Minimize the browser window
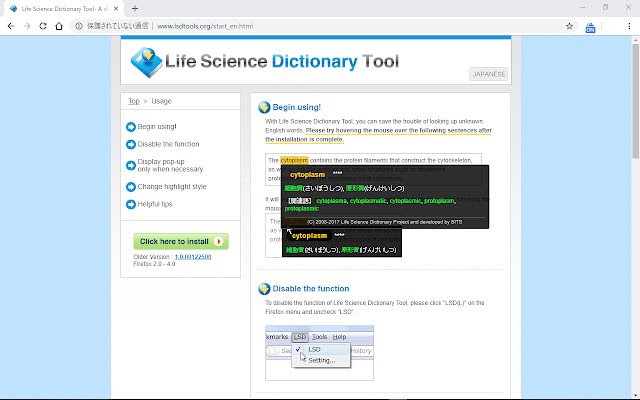640x400 pixels. pos(582,7)
